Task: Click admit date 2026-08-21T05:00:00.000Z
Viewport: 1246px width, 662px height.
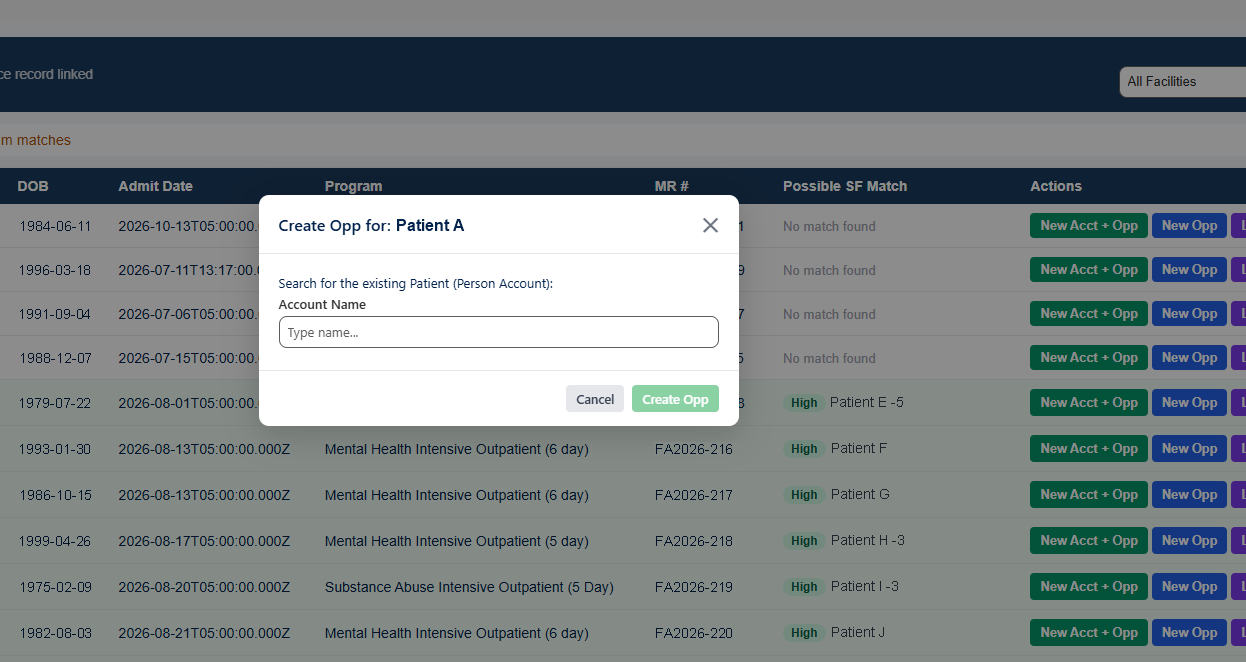Action: tap(204, 633)
